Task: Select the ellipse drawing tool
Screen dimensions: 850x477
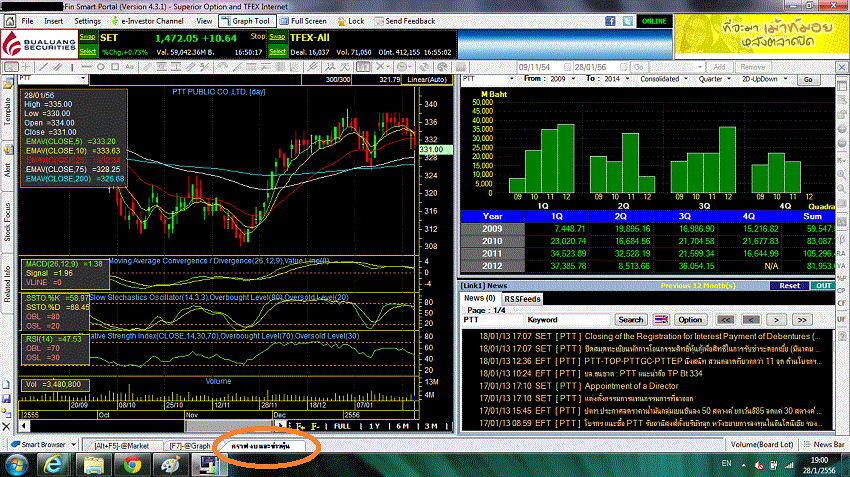Action: coord(101,67)
